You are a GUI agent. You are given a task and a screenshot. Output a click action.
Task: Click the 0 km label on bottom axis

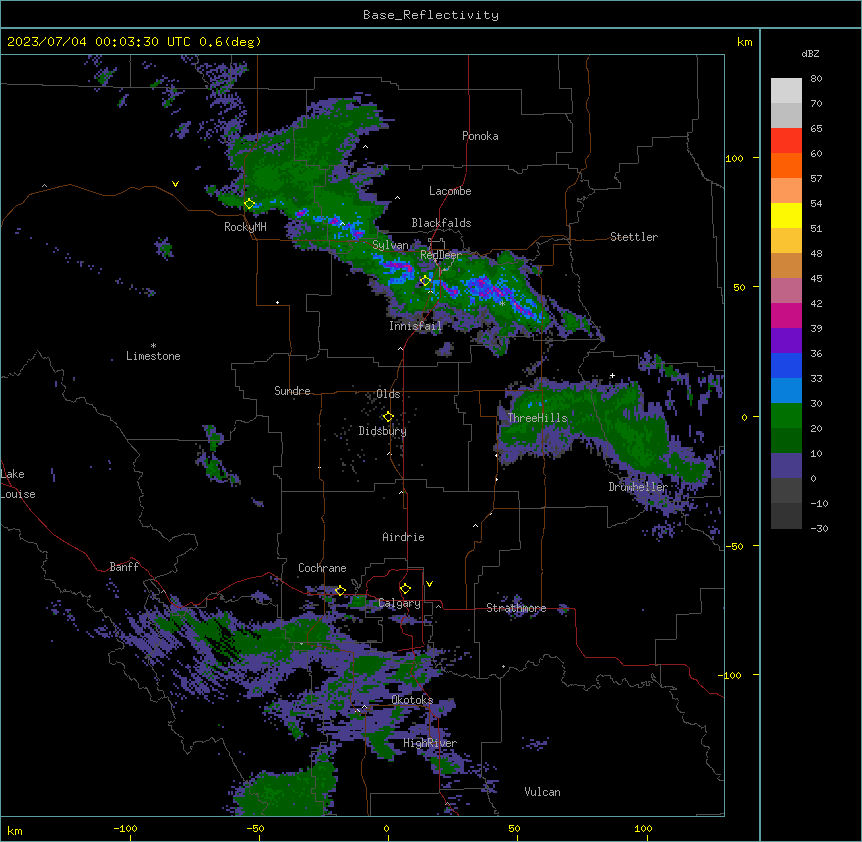[386, 828]
